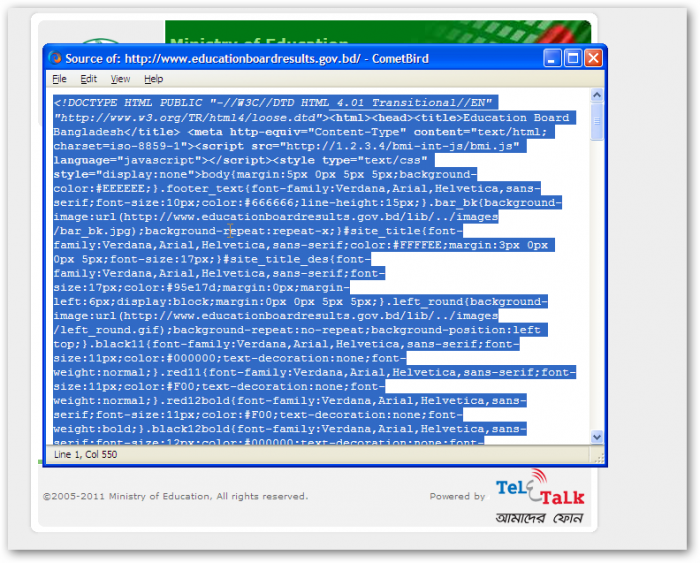The height and width of the screenshot is (563, 700).
Task: Click the scrollbar down arrow
Action: pos(597,437)
